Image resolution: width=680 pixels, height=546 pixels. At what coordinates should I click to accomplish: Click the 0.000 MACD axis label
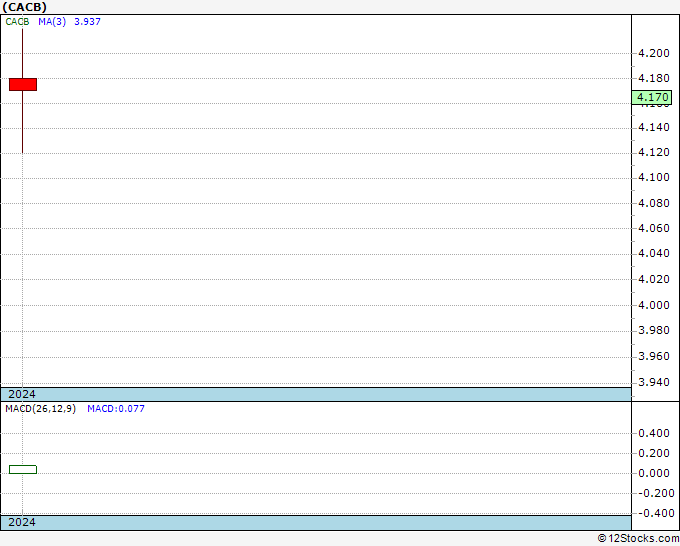(x=654, y=473)
